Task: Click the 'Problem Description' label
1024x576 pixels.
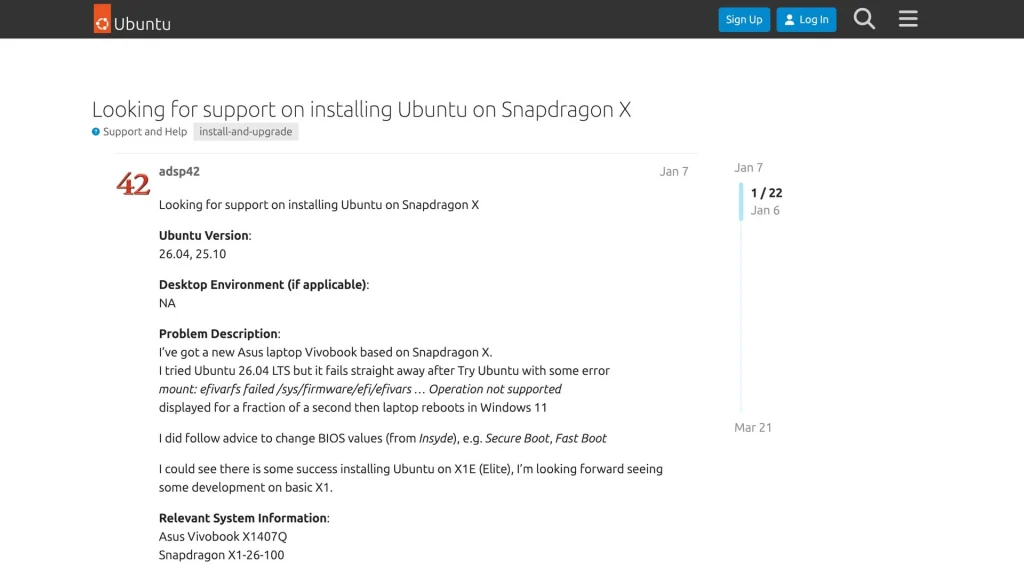Action: click(218, 334)
